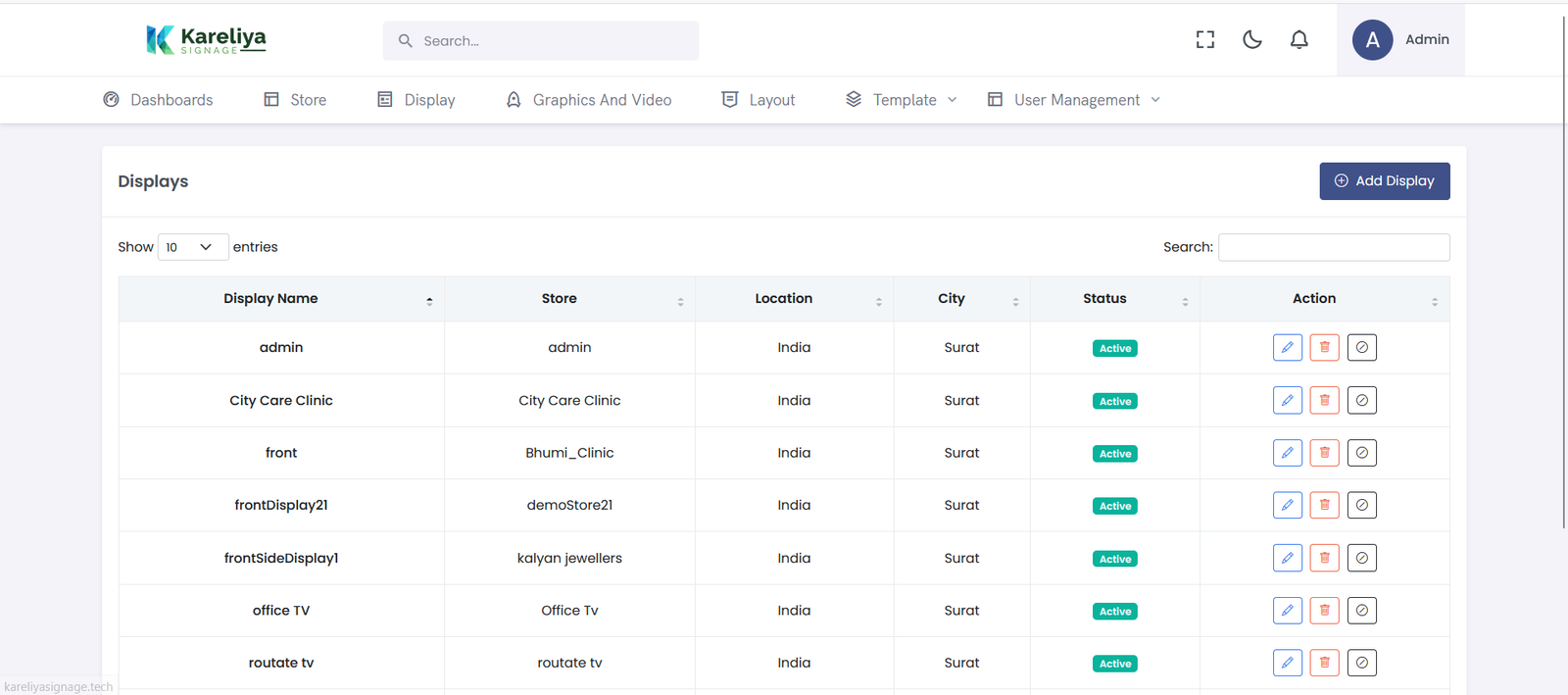This screenshot has height=695, width=1568.
Task: Edit the routate tv display
Action: 1288,663
